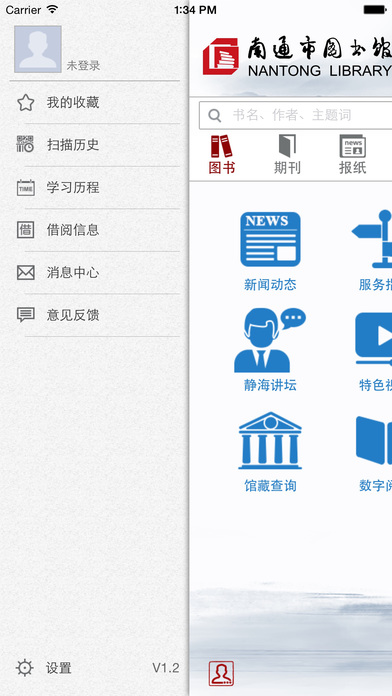Image resolution: width=392 pixels, height=696 pixels.
Task: Open 意见反馈 feedback chat icon
Action: [26, 315]
